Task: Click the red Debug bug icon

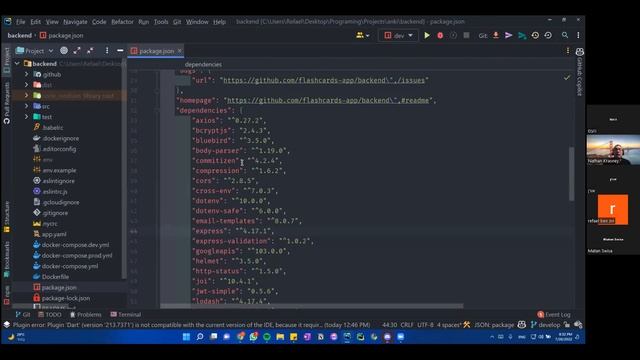Action: click(440, 36)
